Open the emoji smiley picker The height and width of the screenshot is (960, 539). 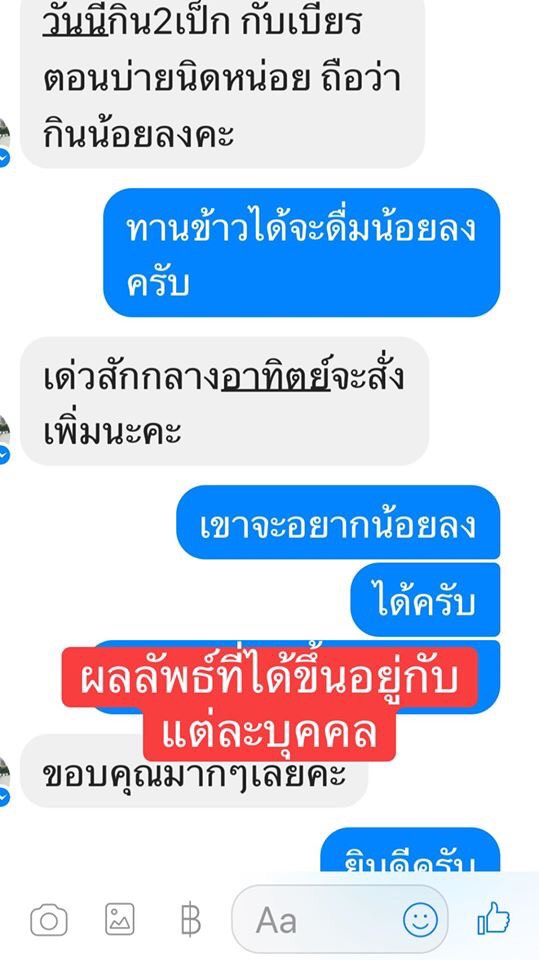coord(420,920)
